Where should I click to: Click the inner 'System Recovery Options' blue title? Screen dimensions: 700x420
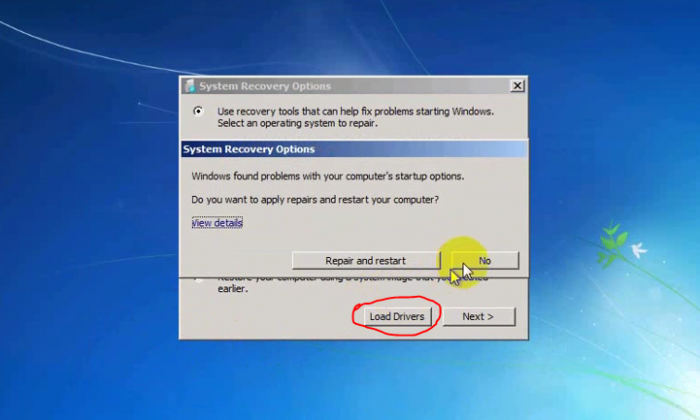click(249, 149)
